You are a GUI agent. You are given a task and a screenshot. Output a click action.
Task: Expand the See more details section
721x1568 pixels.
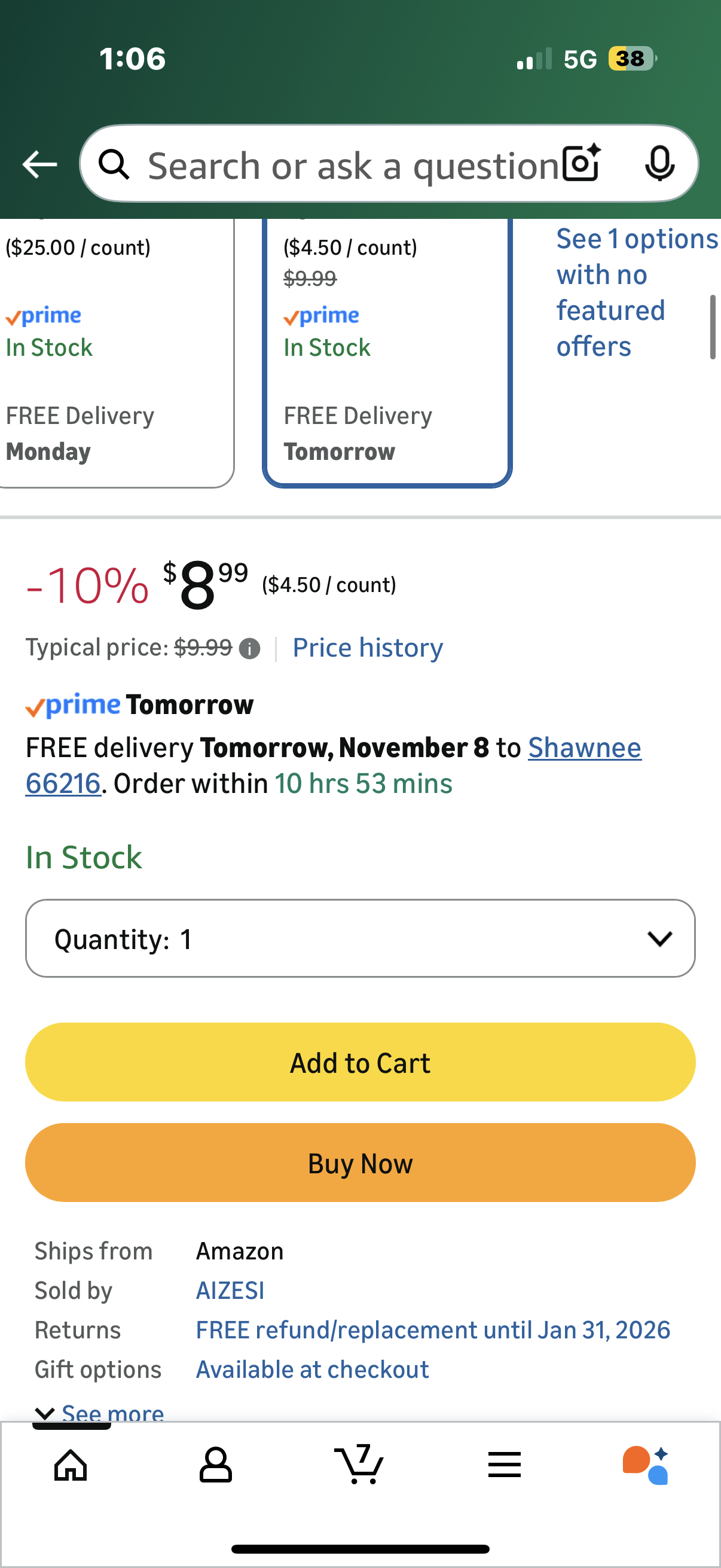pyautogui.click(x=100, y=1412)
